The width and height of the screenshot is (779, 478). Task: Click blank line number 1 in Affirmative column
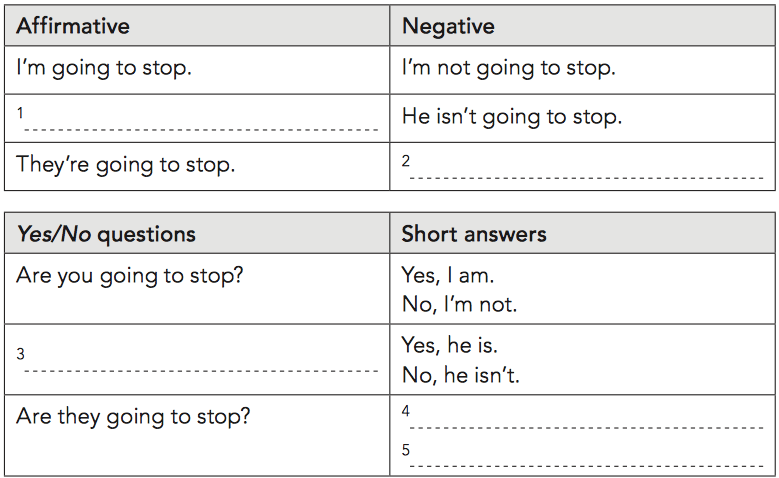(201, 130)
